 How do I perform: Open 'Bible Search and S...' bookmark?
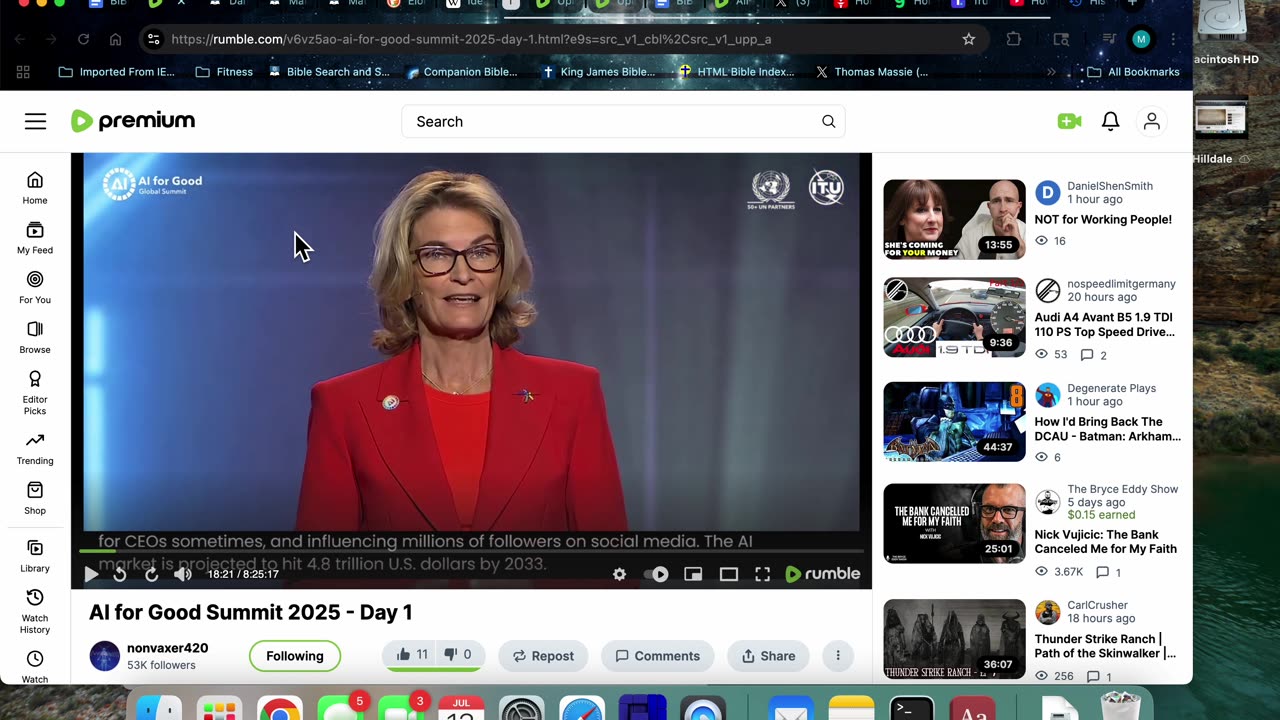coord(329,72)
